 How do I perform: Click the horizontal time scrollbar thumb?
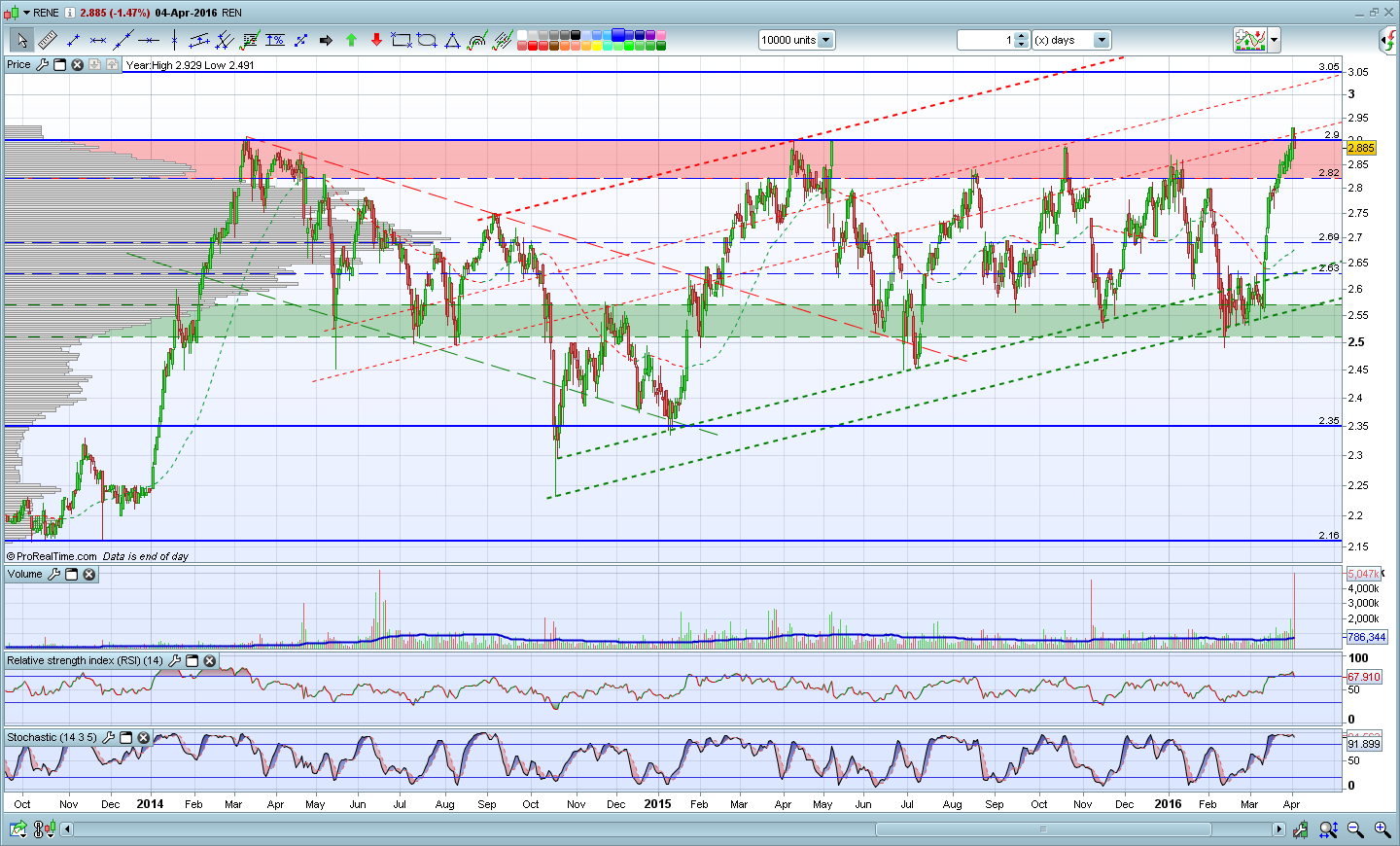click(1043, 829)
